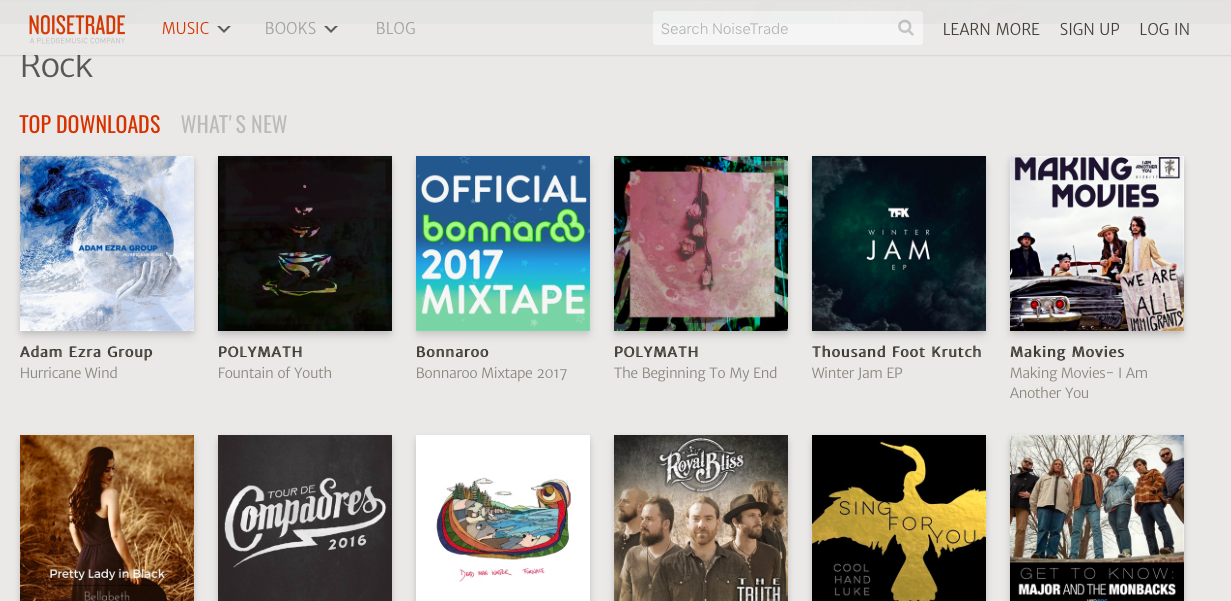Image resolution: width=1231 pixels, height=601 pixels.
Task: Go to the Sign Up page
Action: (x=1089, y=29)
